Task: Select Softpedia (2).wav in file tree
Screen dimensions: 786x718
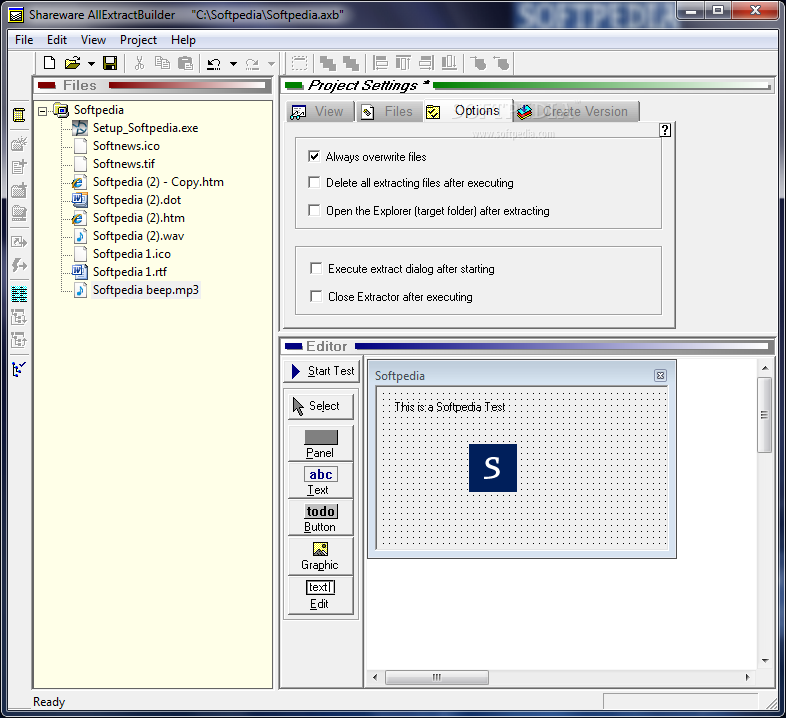Action: point(138,236)
